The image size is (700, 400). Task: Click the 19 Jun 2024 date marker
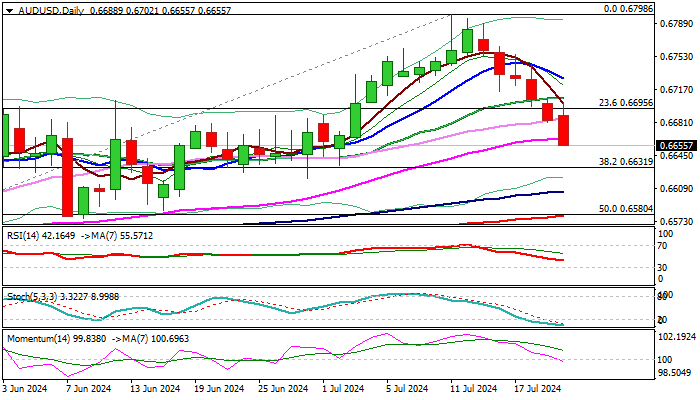point(220,388)
